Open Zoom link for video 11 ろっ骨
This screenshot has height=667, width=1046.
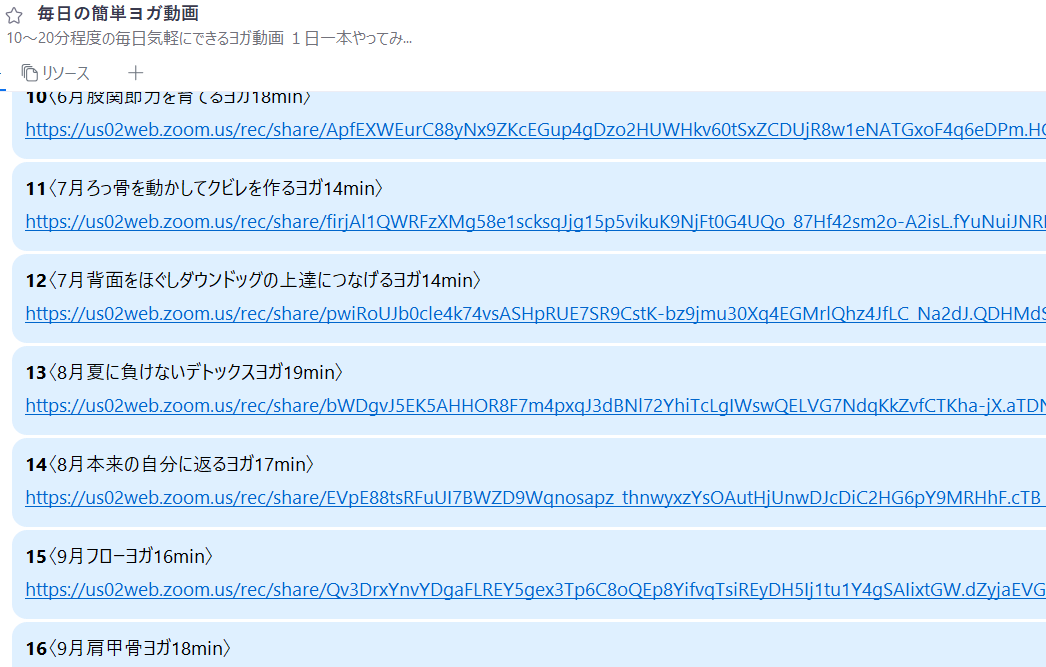pyautogui.click(x=536, y=221)
